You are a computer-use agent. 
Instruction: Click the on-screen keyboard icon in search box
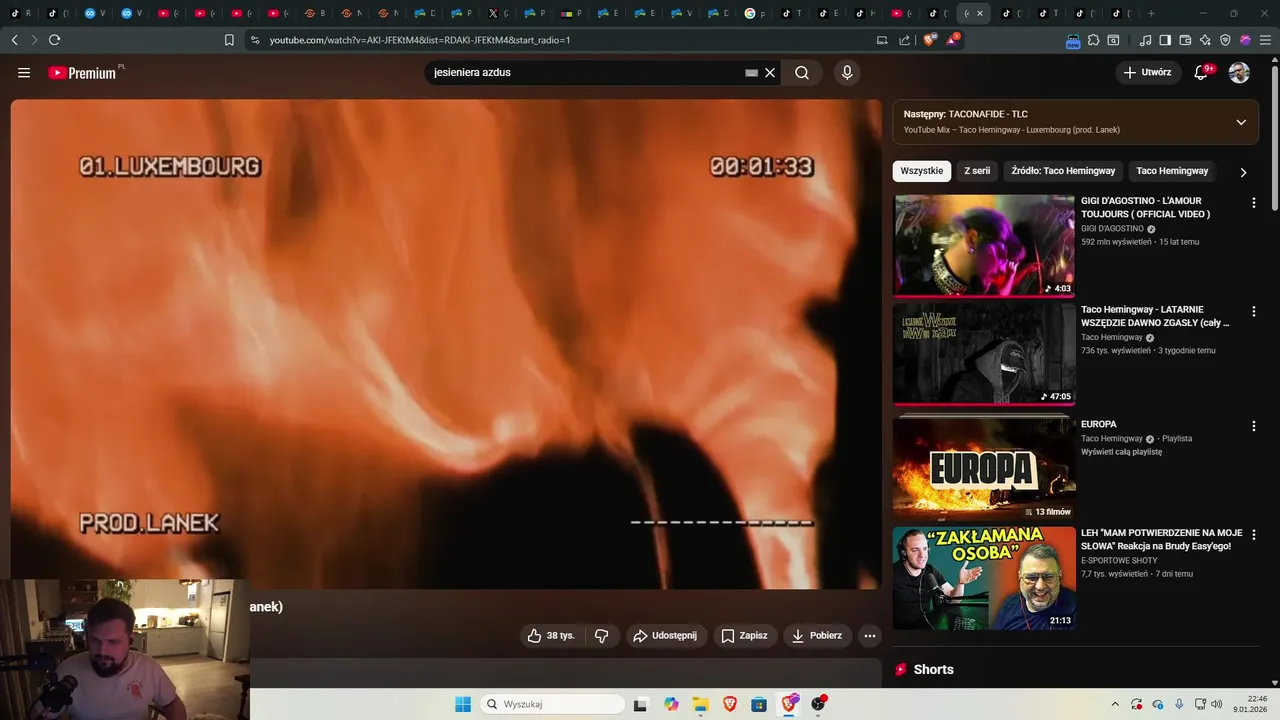point(751,73)
